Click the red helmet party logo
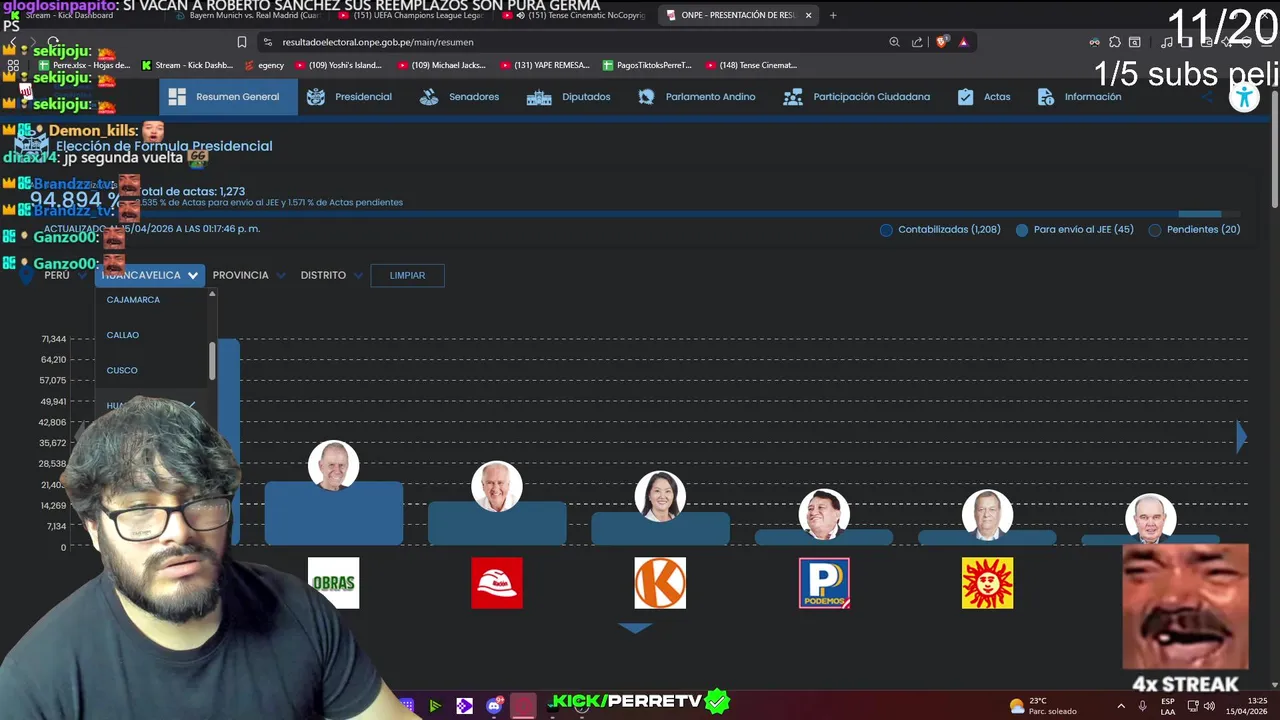Image resolution: width=1280 pixels, height=720 pixels. coord(497,583)
